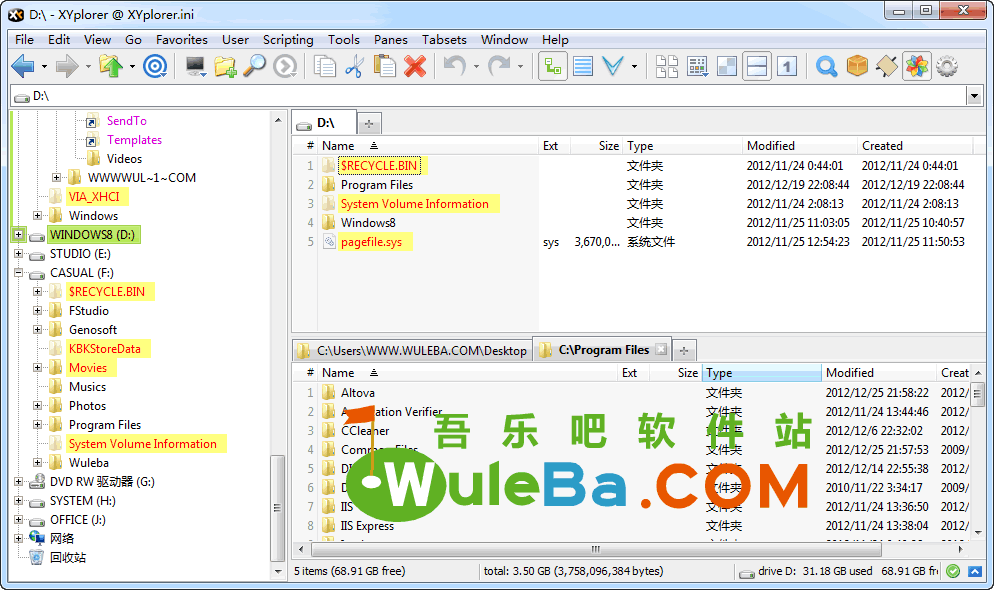
Task: Open the Drives monitor icon
Action: pos(195,66)
